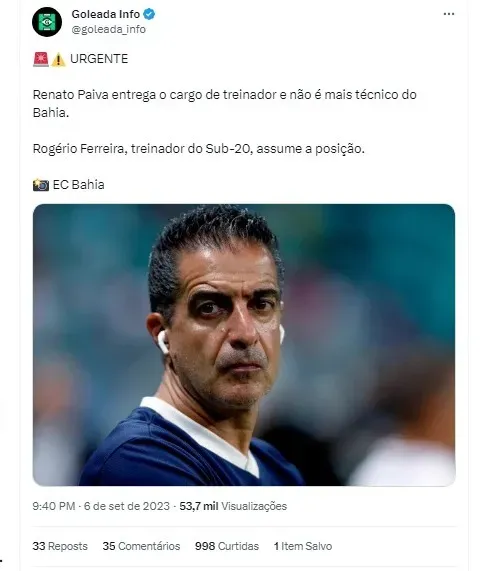This screenshot has width=489, height=571.
Task: Open the 1 Item Salvo count
Action: pos(303,546)
